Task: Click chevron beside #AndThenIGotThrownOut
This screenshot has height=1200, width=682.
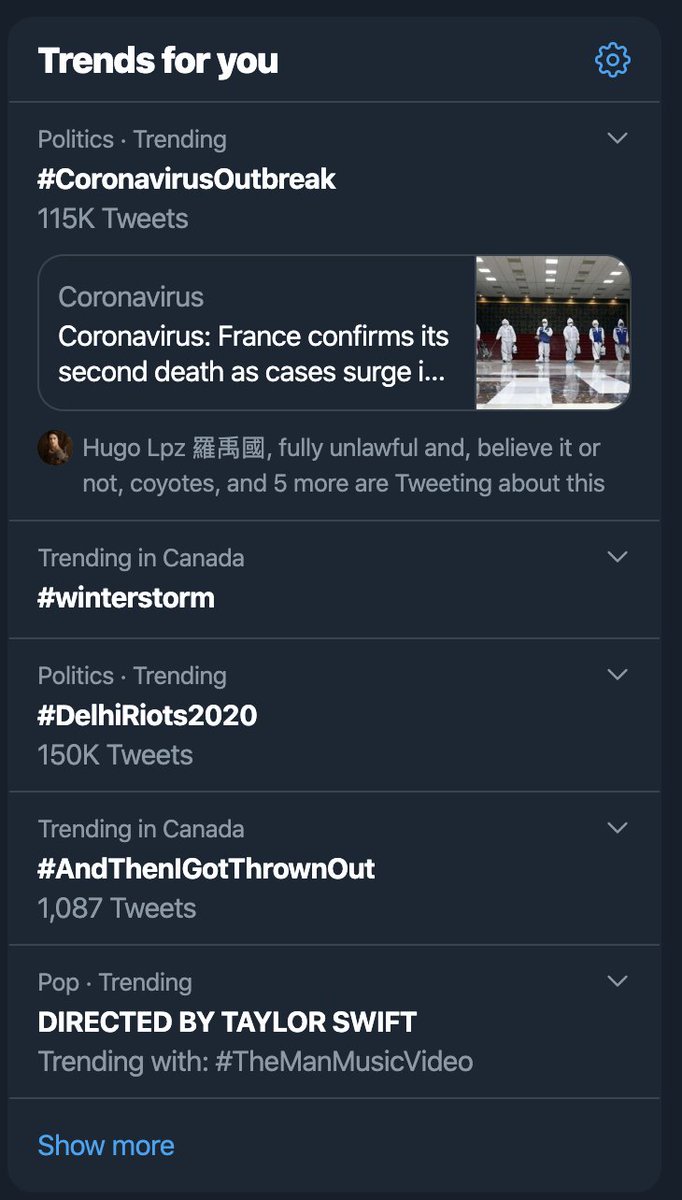Action: tap(618, 828)
